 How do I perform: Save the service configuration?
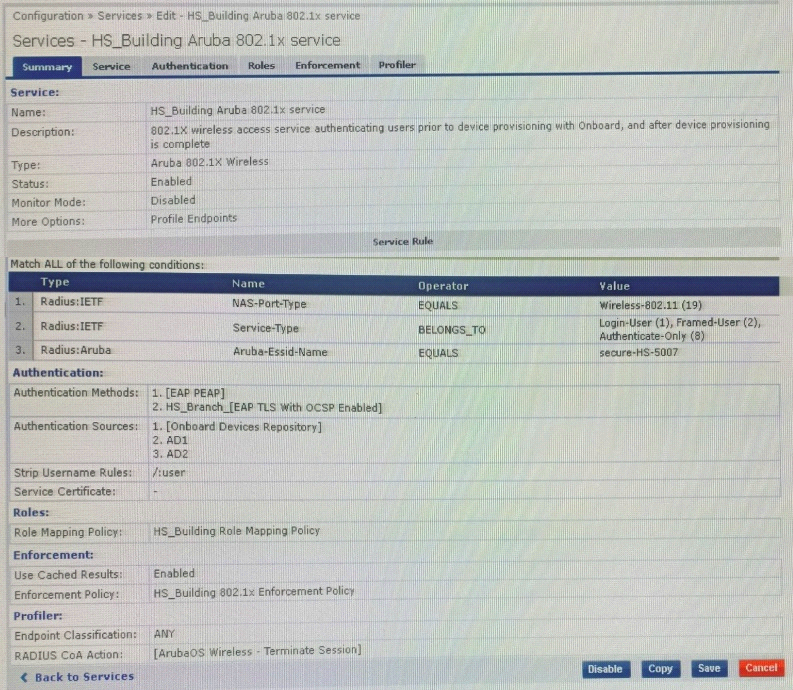point(709,669)
